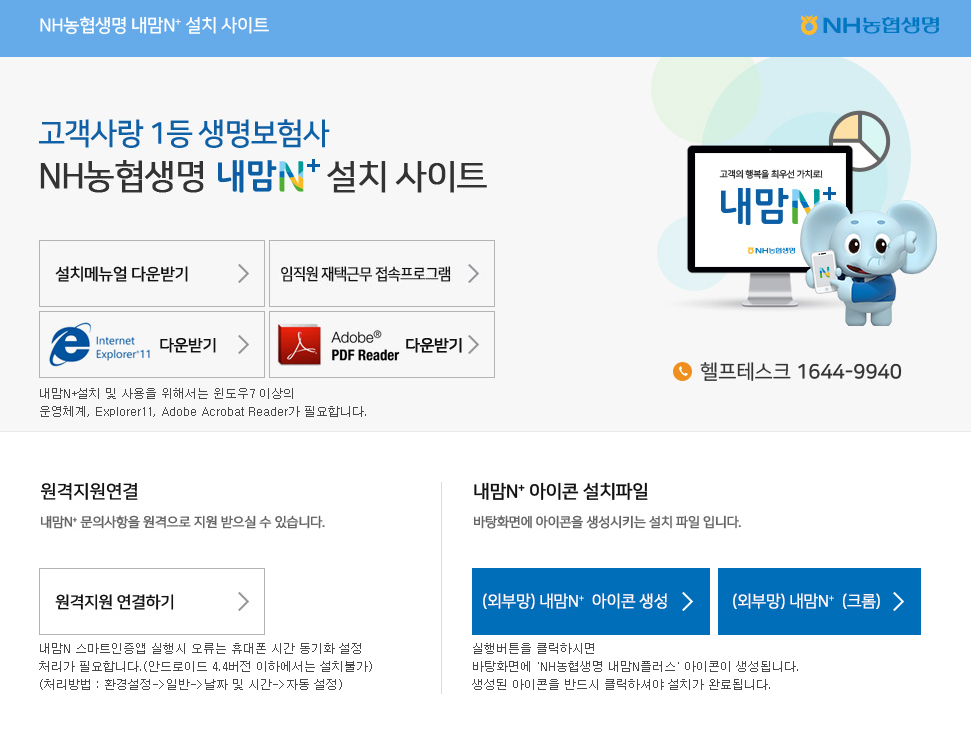Click the pie chart graphic above monitor
Image resolution: width=971 pixels, height=734 pixels.
pyautogui.click(x=860, y=141)
